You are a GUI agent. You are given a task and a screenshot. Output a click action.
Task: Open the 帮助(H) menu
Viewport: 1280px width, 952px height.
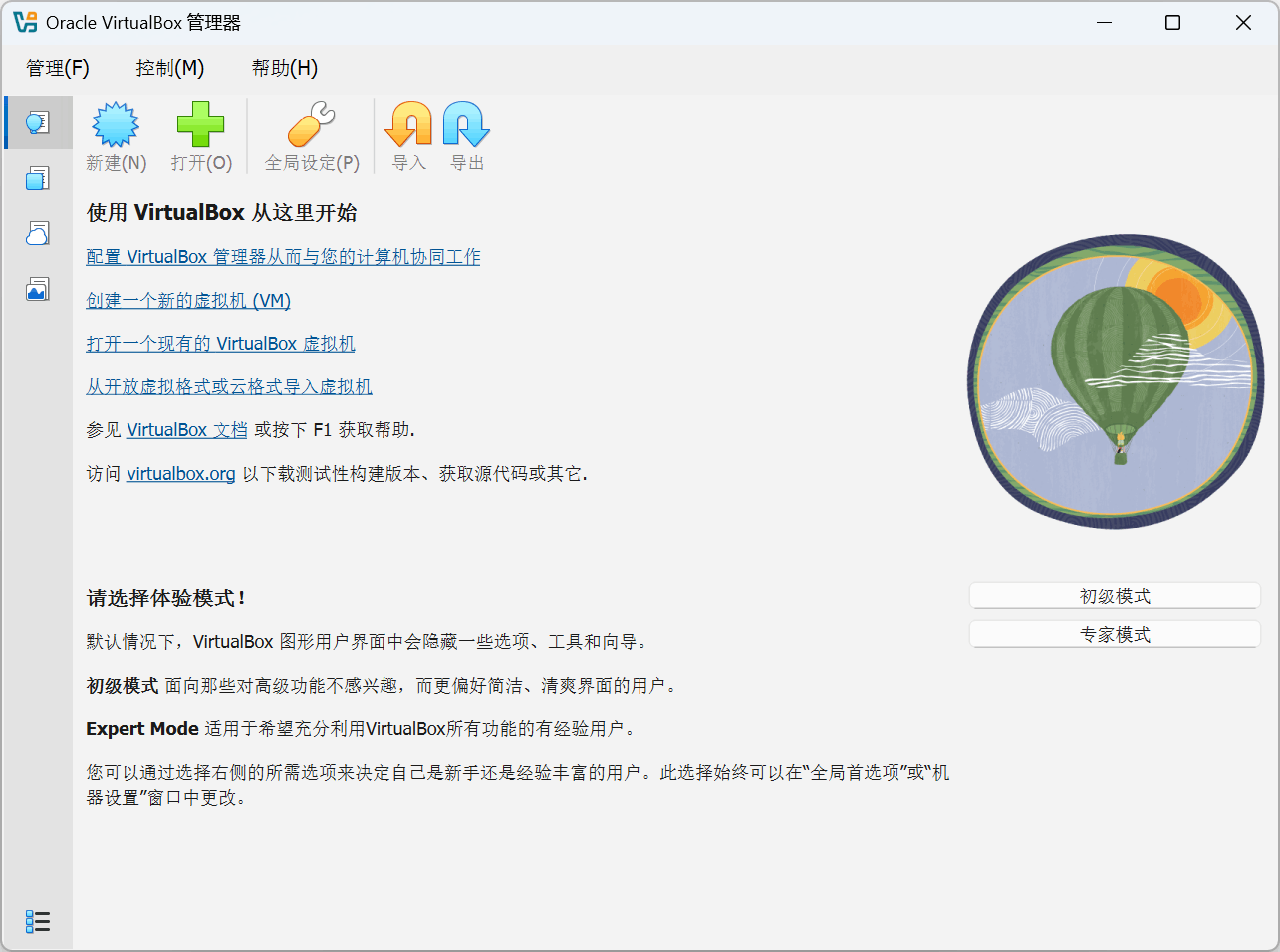pyautogui.click(x=285, y=68)
